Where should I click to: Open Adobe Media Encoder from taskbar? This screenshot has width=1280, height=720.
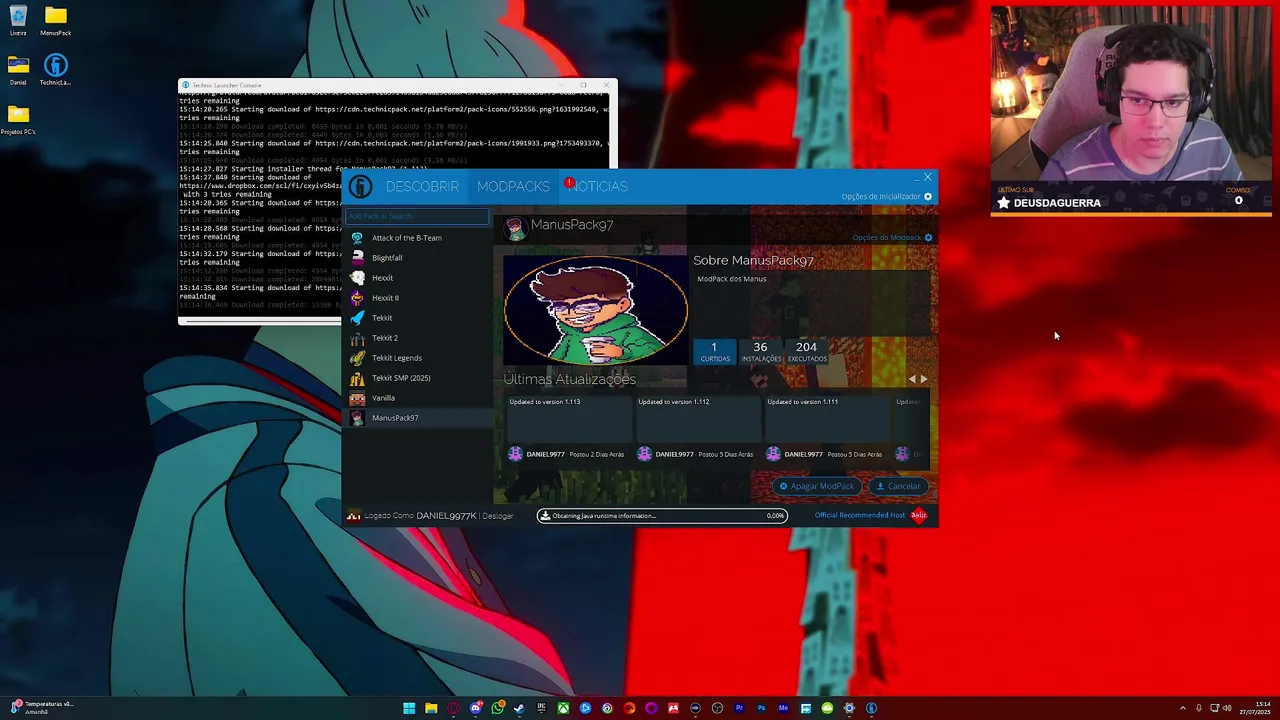pos(783,708)
